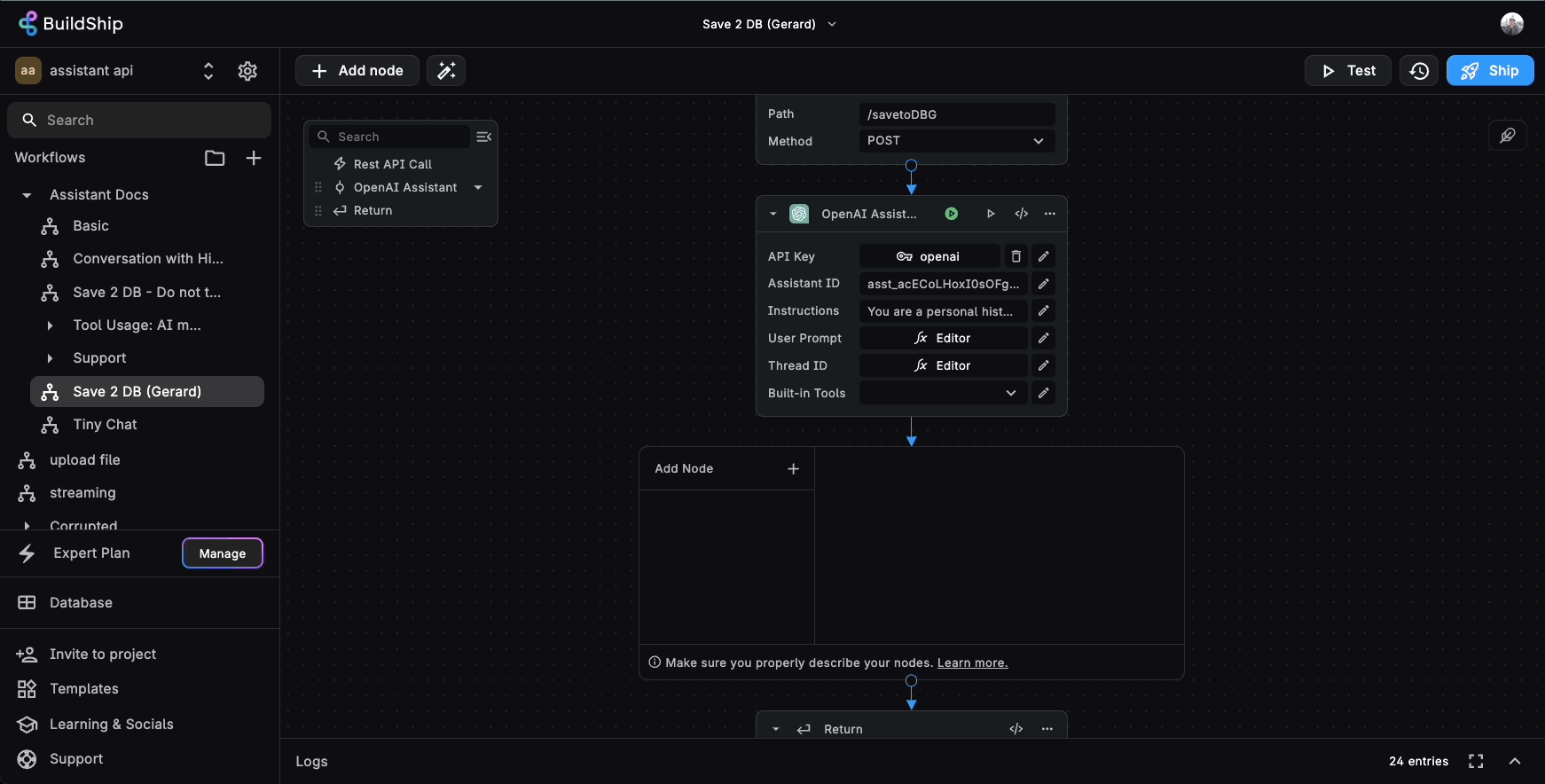Toggle the logs panel chevron
Image resolution: width=1545 pixels, height=784 pixels.
pos(1515,761)
